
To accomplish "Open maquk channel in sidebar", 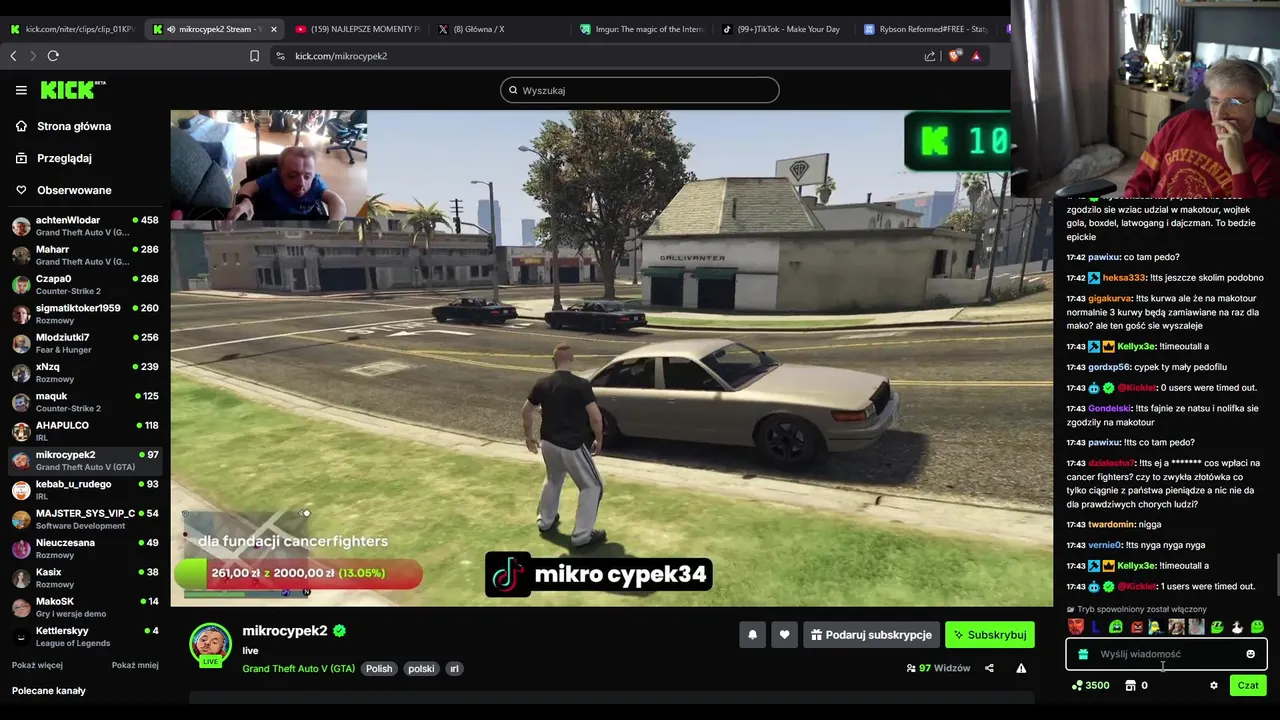I will click(85, 402).
